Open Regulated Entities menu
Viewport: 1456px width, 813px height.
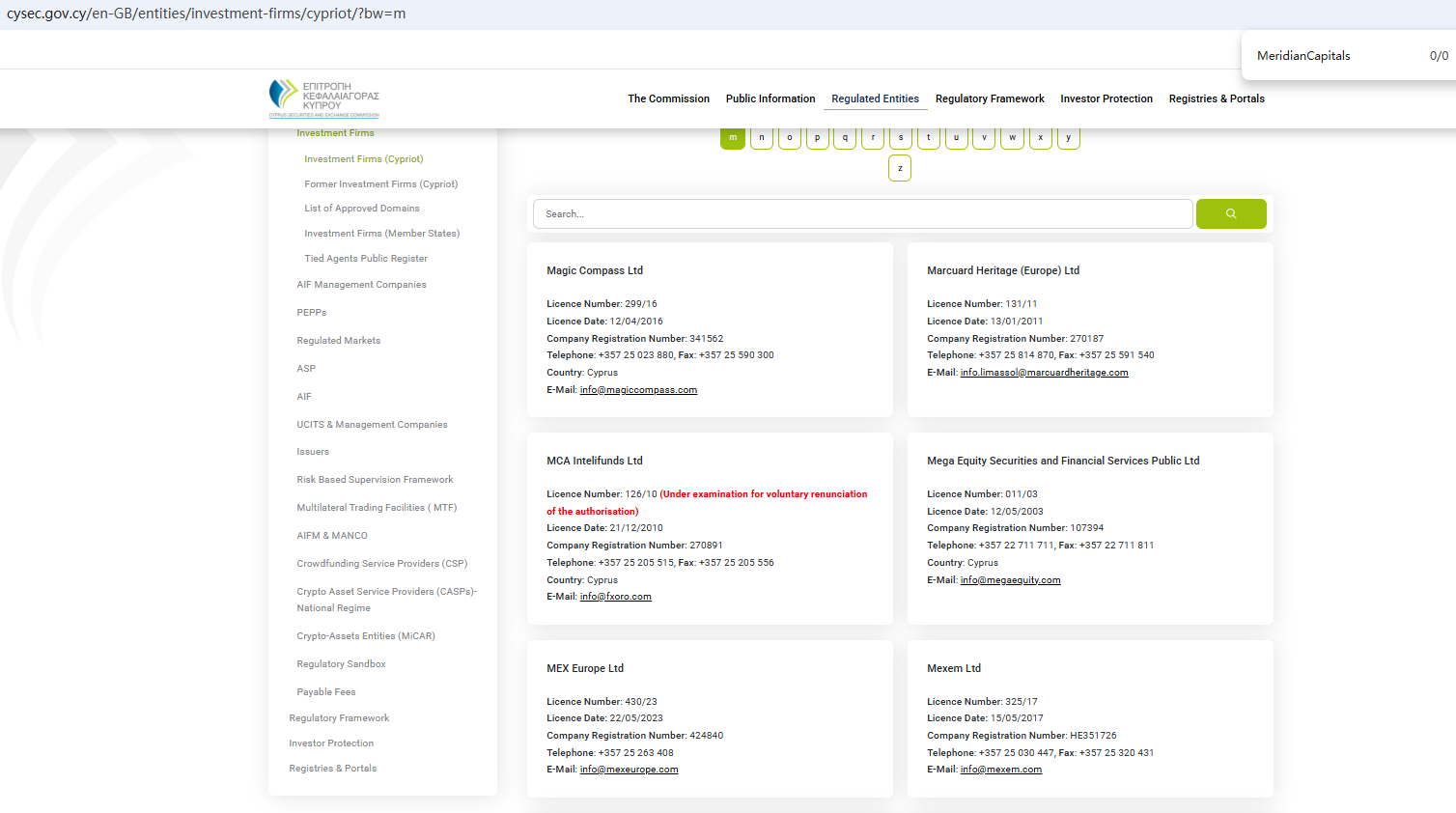(875, 98)
